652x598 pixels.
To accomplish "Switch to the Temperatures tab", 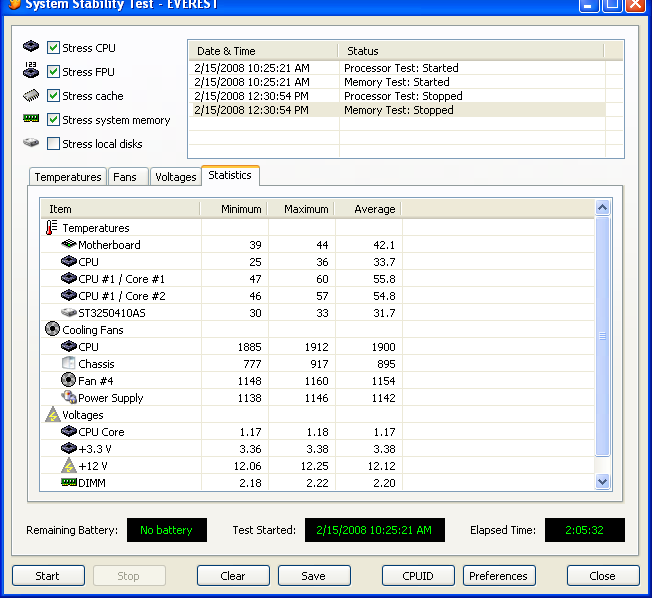I will click(68, 177).
